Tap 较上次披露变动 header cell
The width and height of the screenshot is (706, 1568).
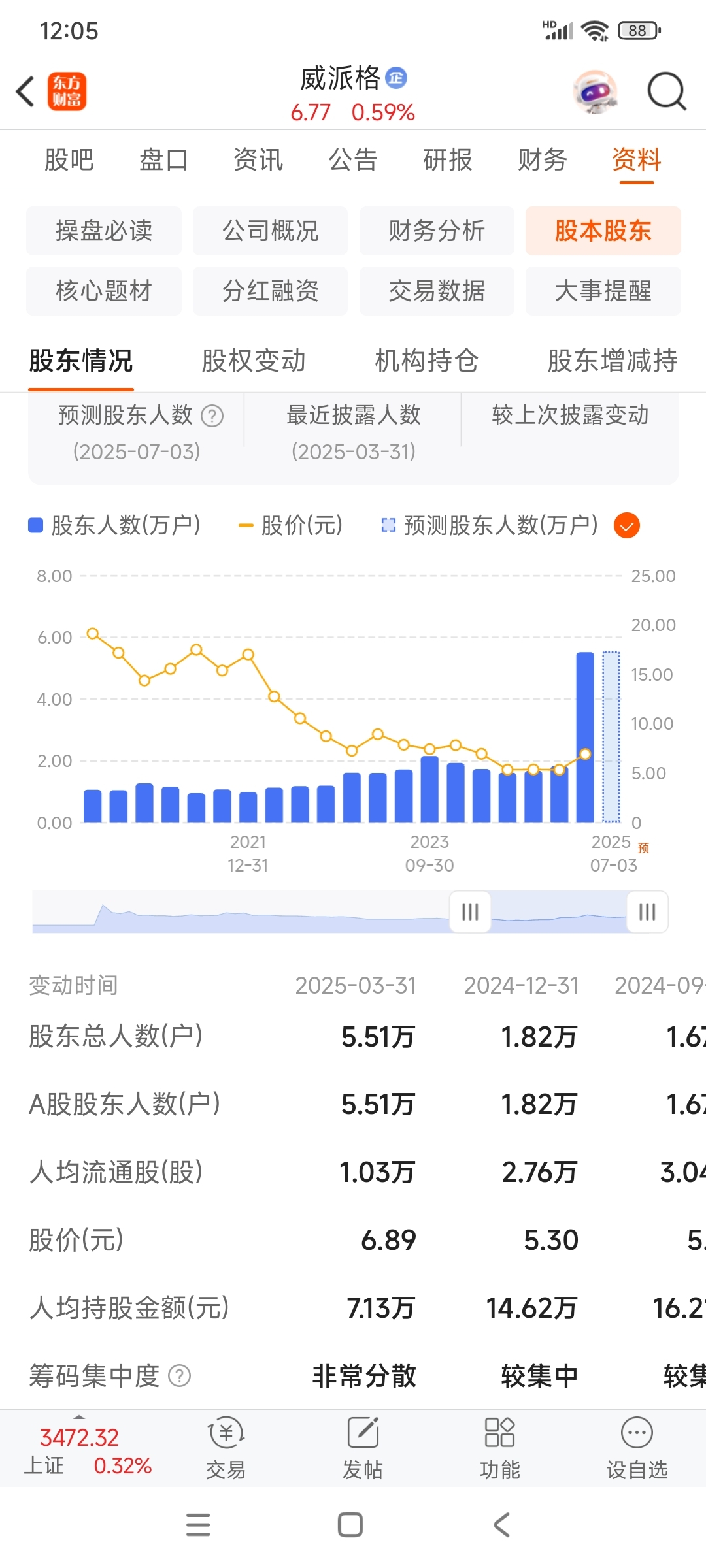click(570, 416)
